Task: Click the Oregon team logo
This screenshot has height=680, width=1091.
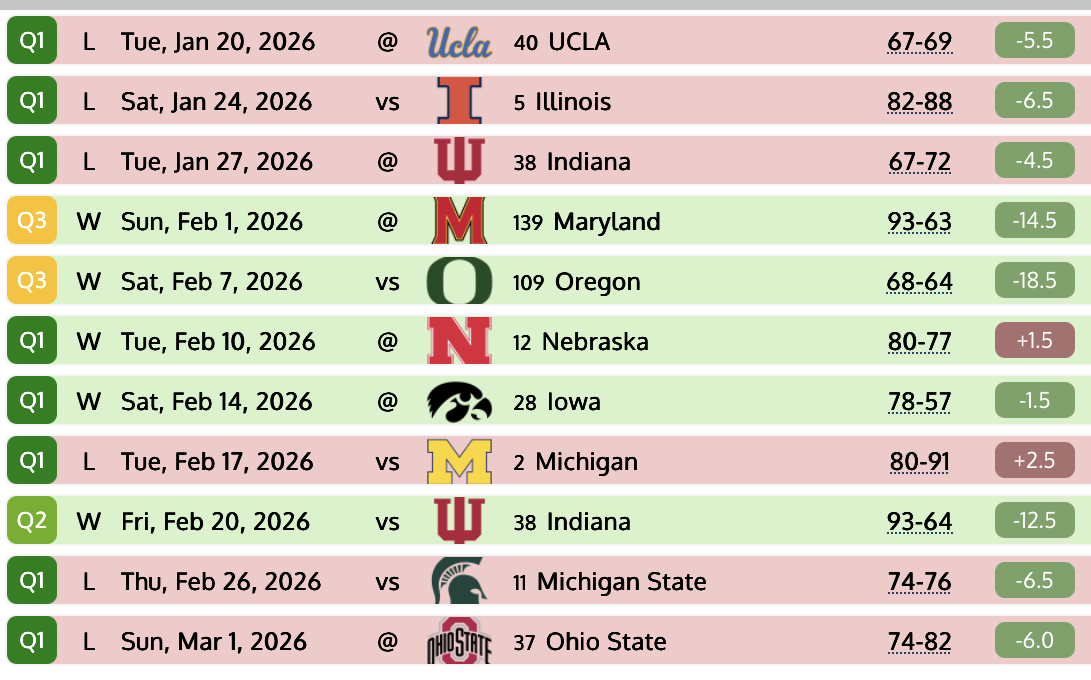Action: pos(459,282)
